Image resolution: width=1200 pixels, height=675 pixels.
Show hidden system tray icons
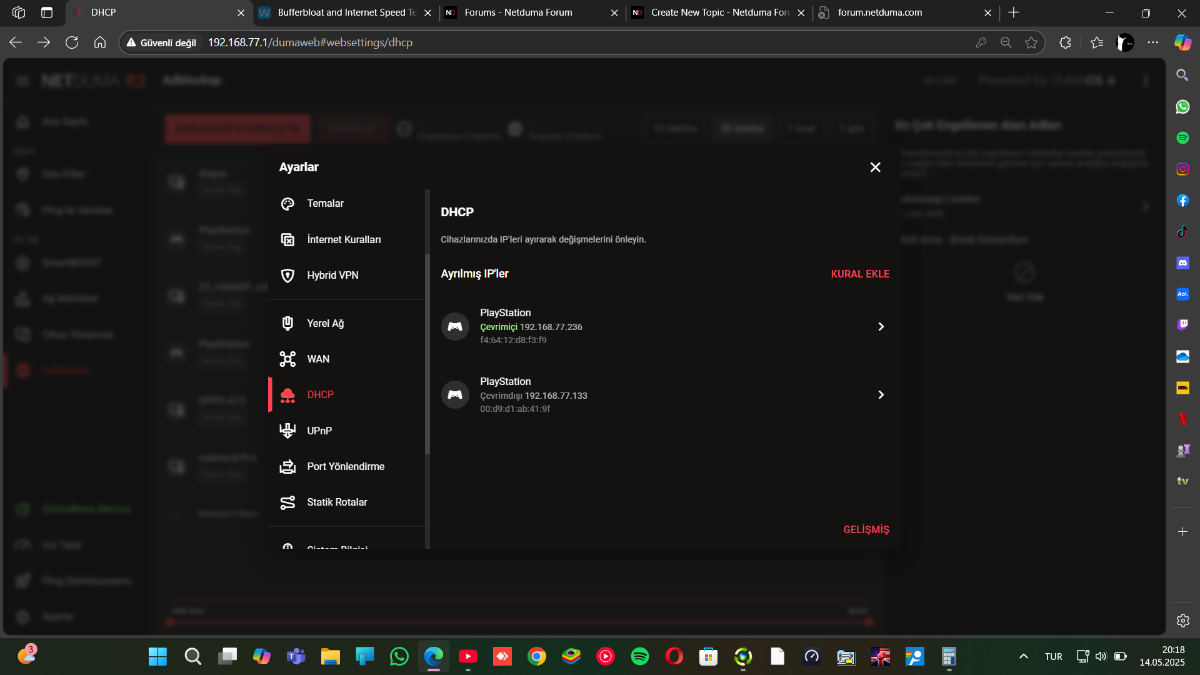pos(1023,657)
